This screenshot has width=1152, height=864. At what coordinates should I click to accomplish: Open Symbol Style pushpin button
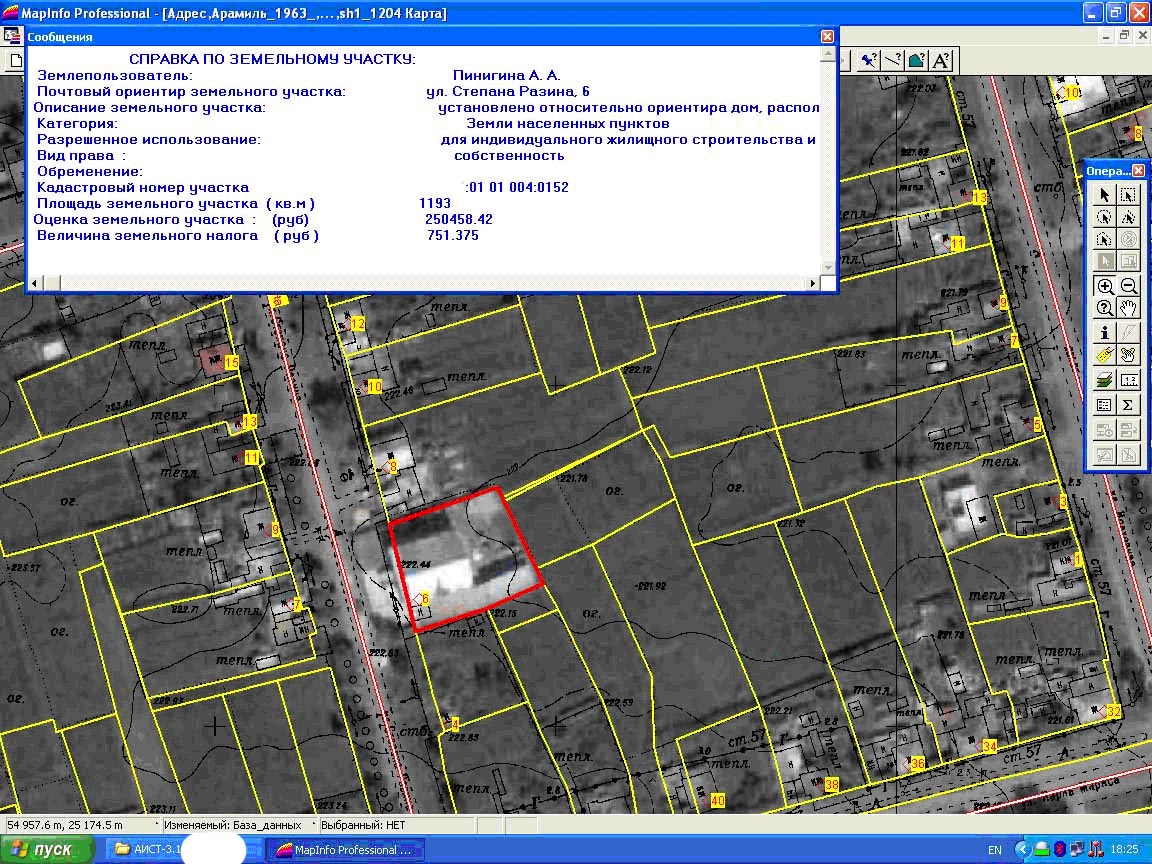(869, 60)
